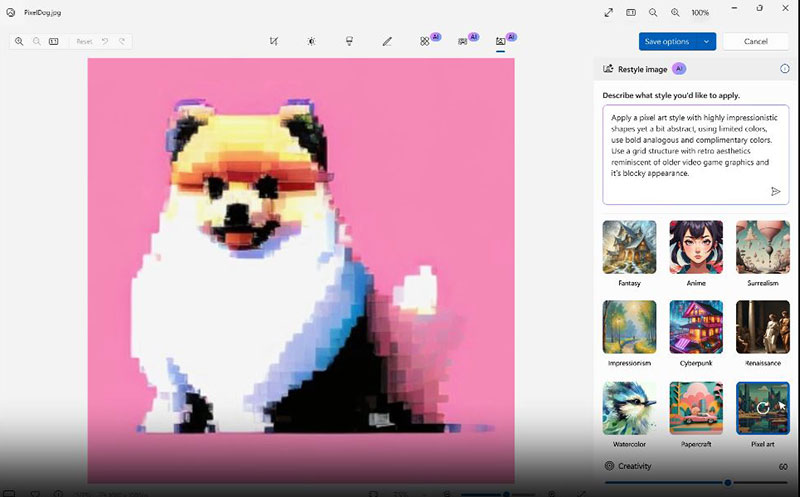This screenshot has height=497, width=800.
Task: Open the AI Background tool
Action: point(463,41)
